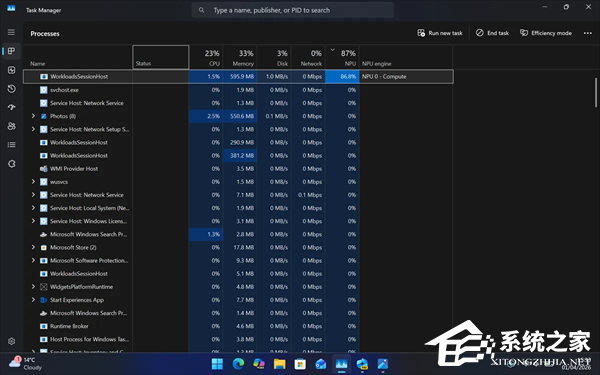Open the Details sidebar icon

11,145
